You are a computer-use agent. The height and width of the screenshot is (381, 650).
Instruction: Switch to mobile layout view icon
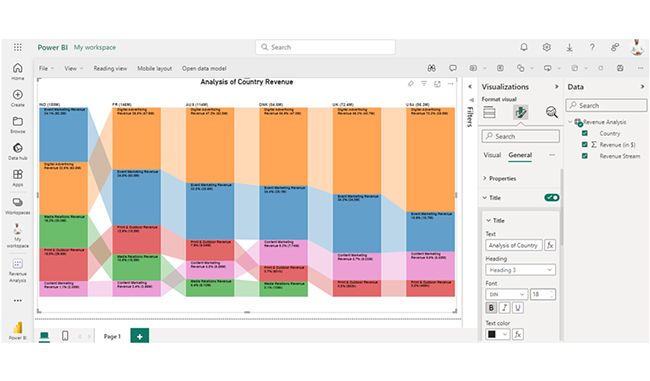click(65, 336)
